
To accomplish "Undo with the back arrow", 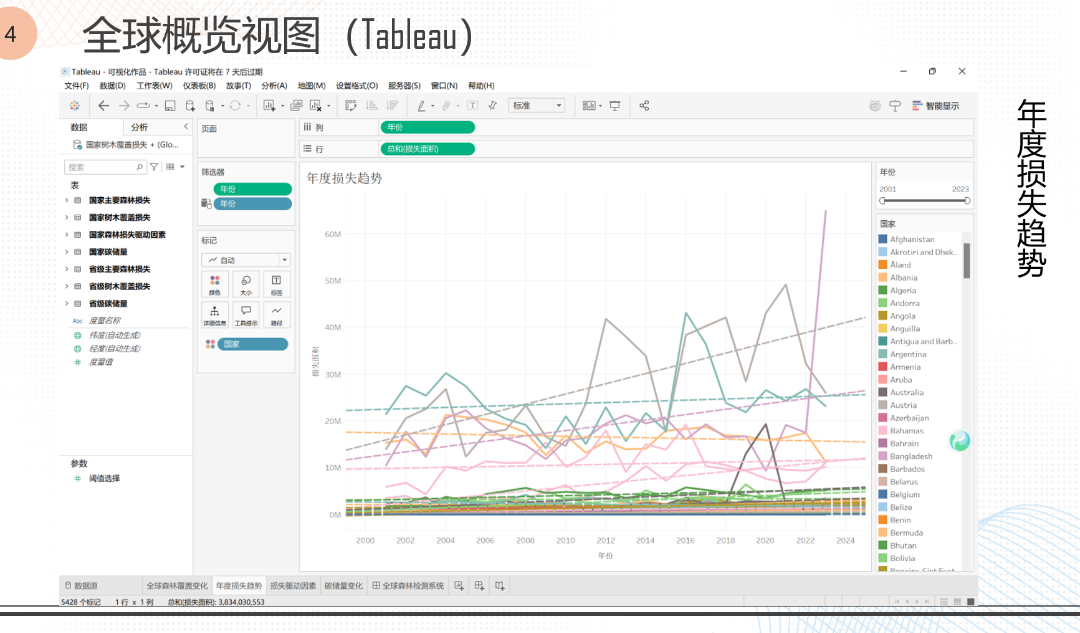I will (x=103, y=105).
